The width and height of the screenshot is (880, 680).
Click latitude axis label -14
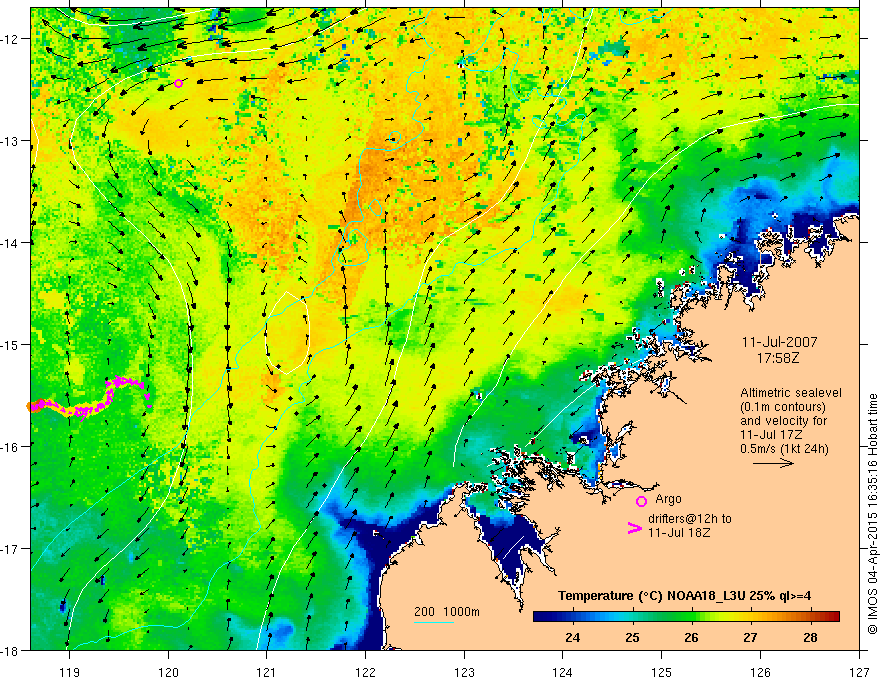coord(11,243)
